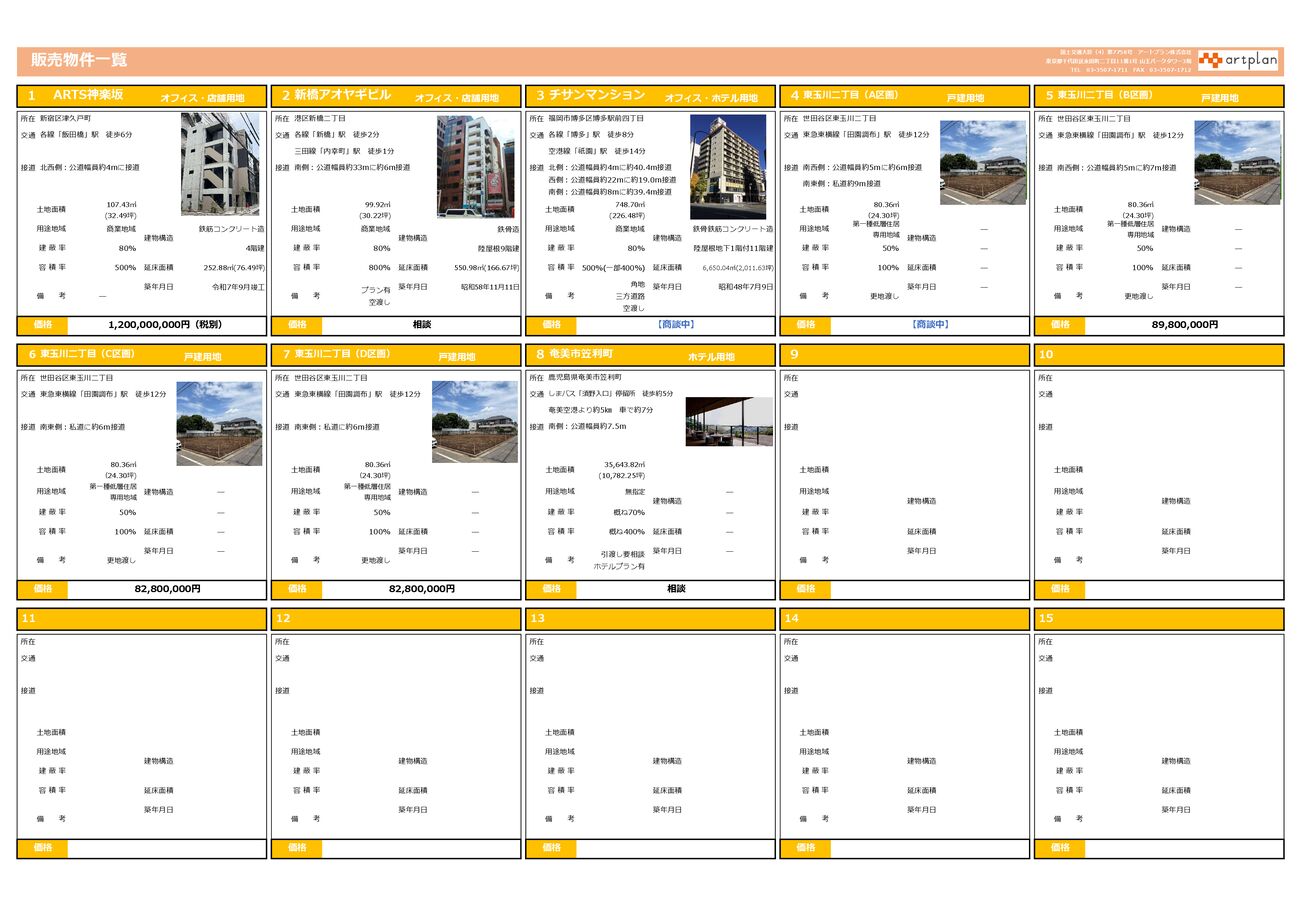Click 商談中 status on チサンマンション

676,325
